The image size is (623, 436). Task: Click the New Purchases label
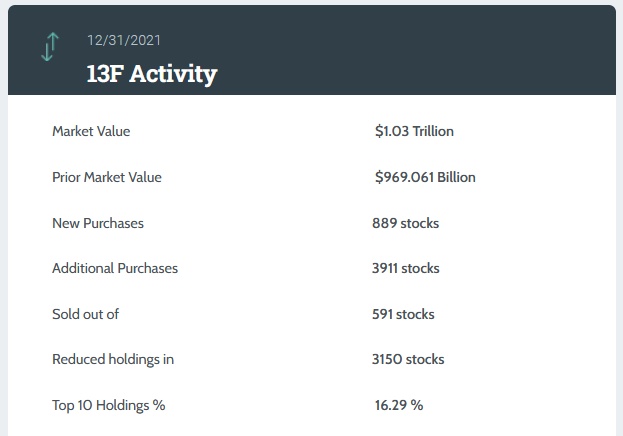[x=98, y=223]
